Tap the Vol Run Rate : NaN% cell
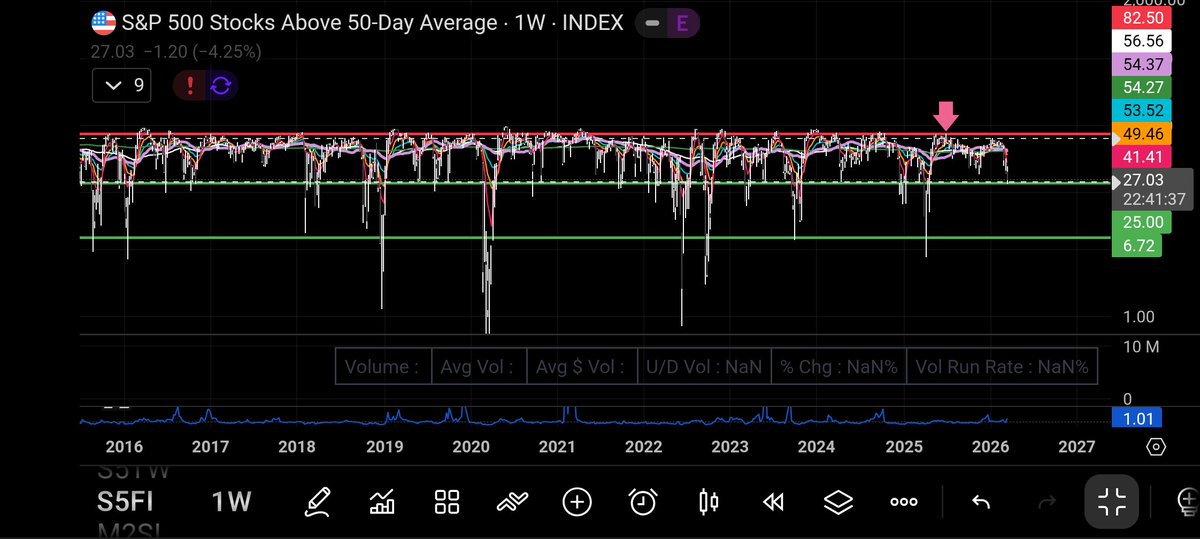Image resolution: width=1200 pixels, height=539 pixels. (1002, 366)
